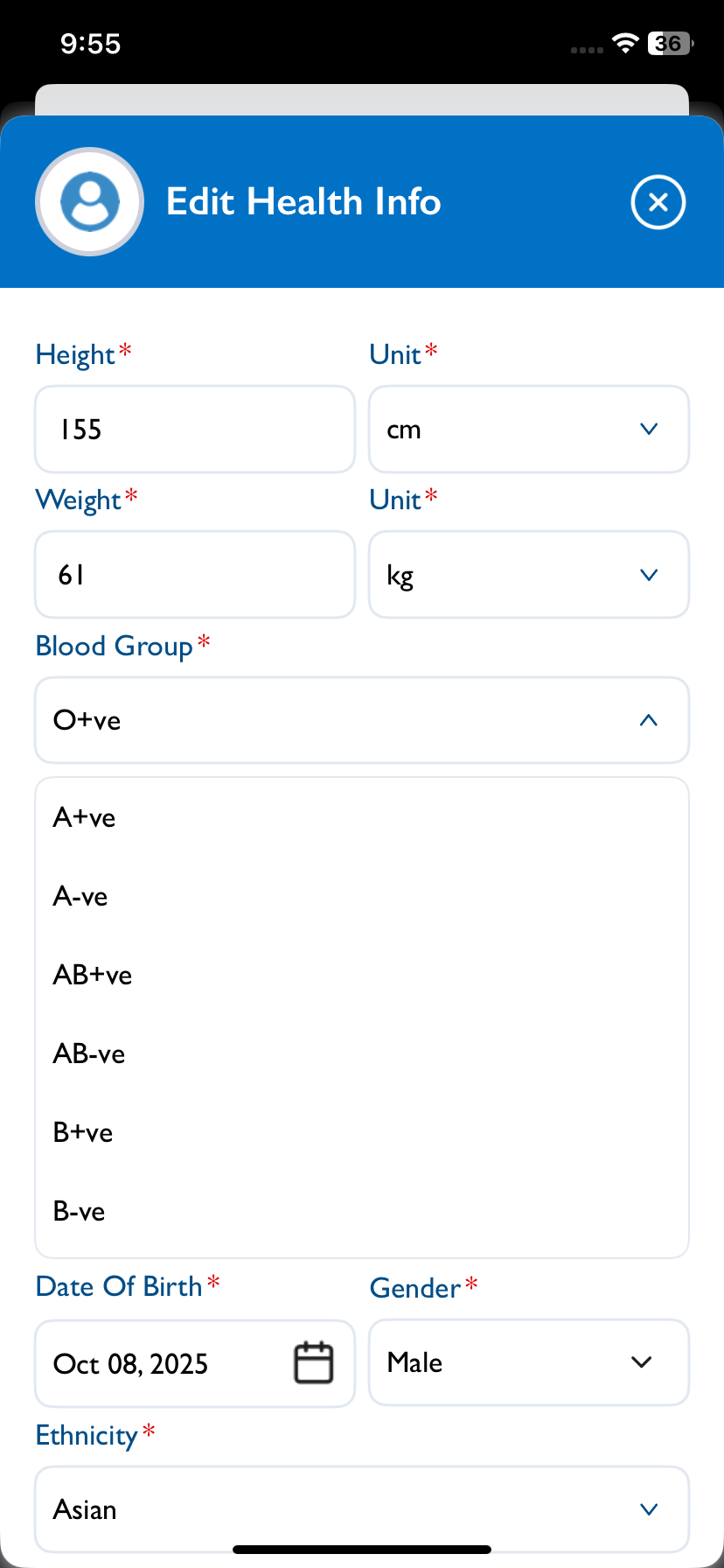Open the date of birth calendar icon

[x=313, y=1362]
